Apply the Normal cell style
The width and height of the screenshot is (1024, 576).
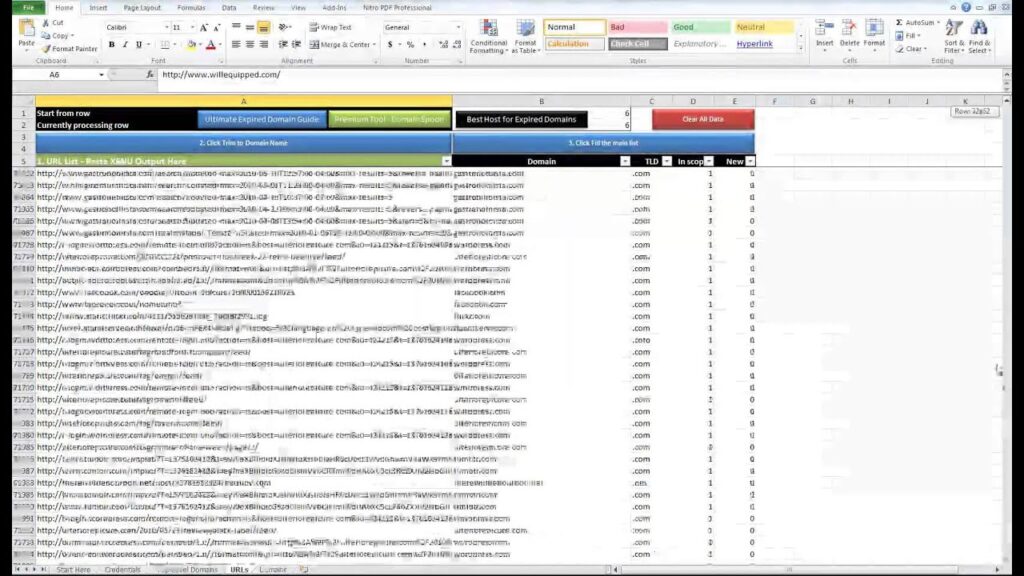tap(575, 27)
